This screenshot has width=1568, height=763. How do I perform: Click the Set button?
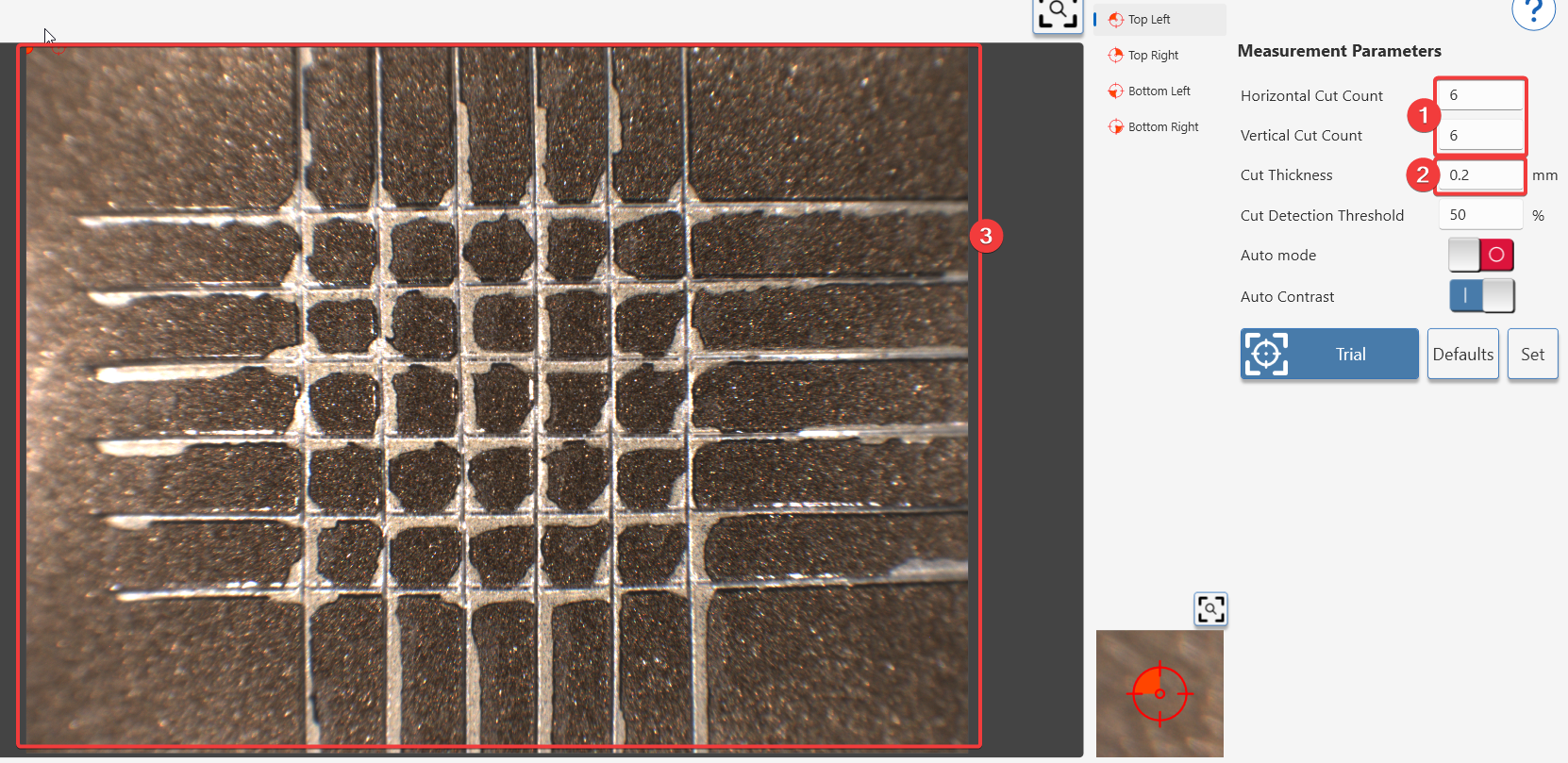click(x=1532, y=355)
